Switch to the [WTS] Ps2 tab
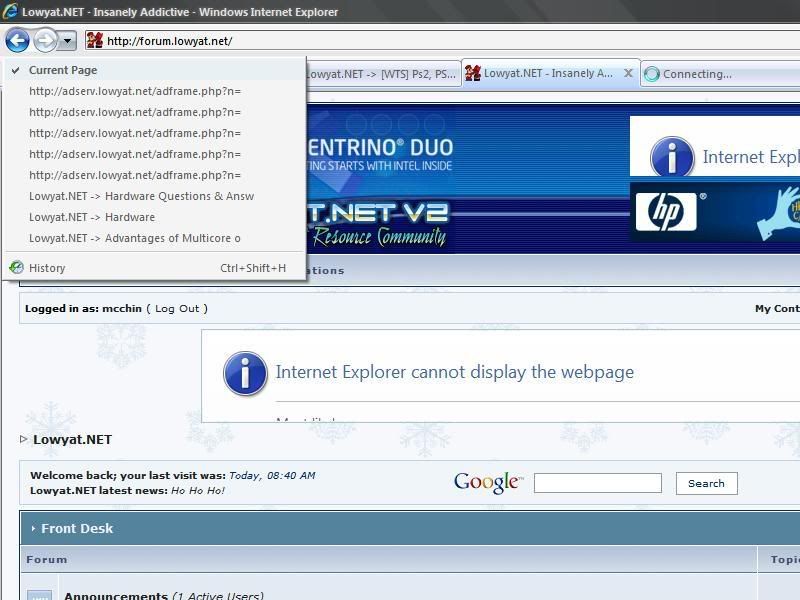 point(382,74)
